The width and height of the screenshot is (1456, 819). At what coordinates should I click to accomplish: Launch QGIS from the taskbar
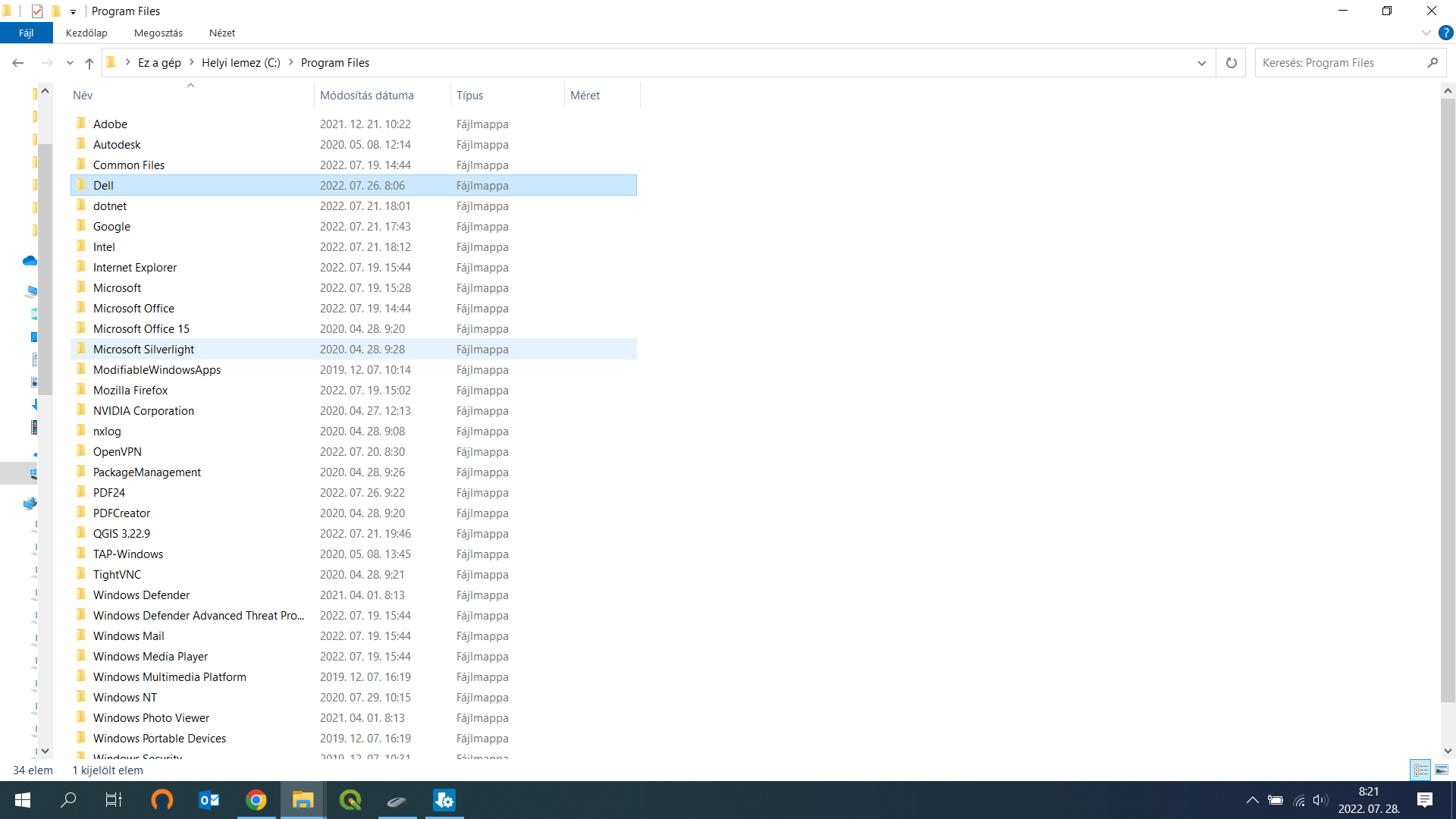[x=350, y=800]
